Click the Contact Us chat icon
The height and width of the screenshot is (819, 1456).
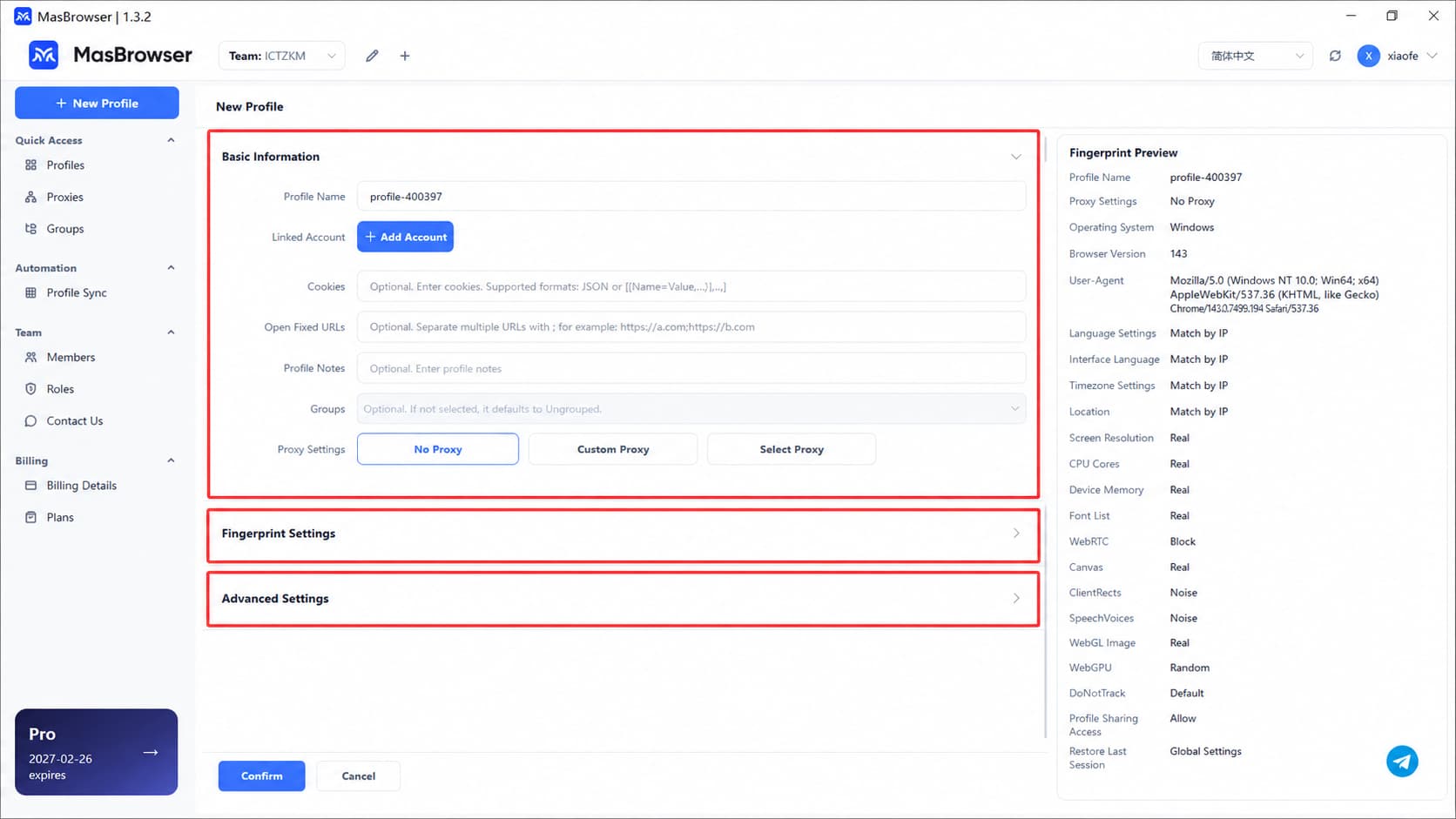[x=30, y=421]
